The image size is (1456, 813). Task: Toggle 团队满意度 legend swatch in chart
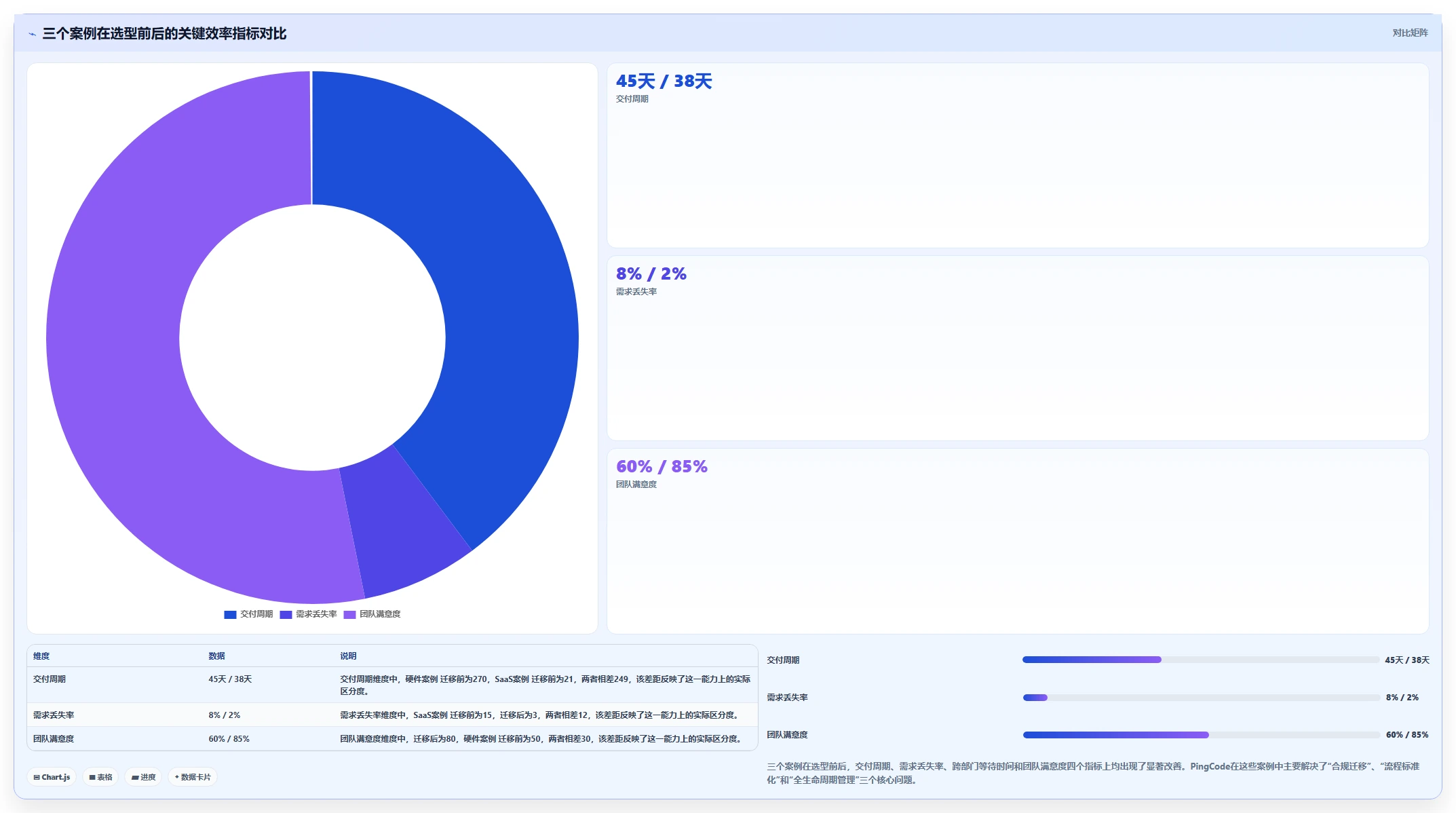[349, 614]
